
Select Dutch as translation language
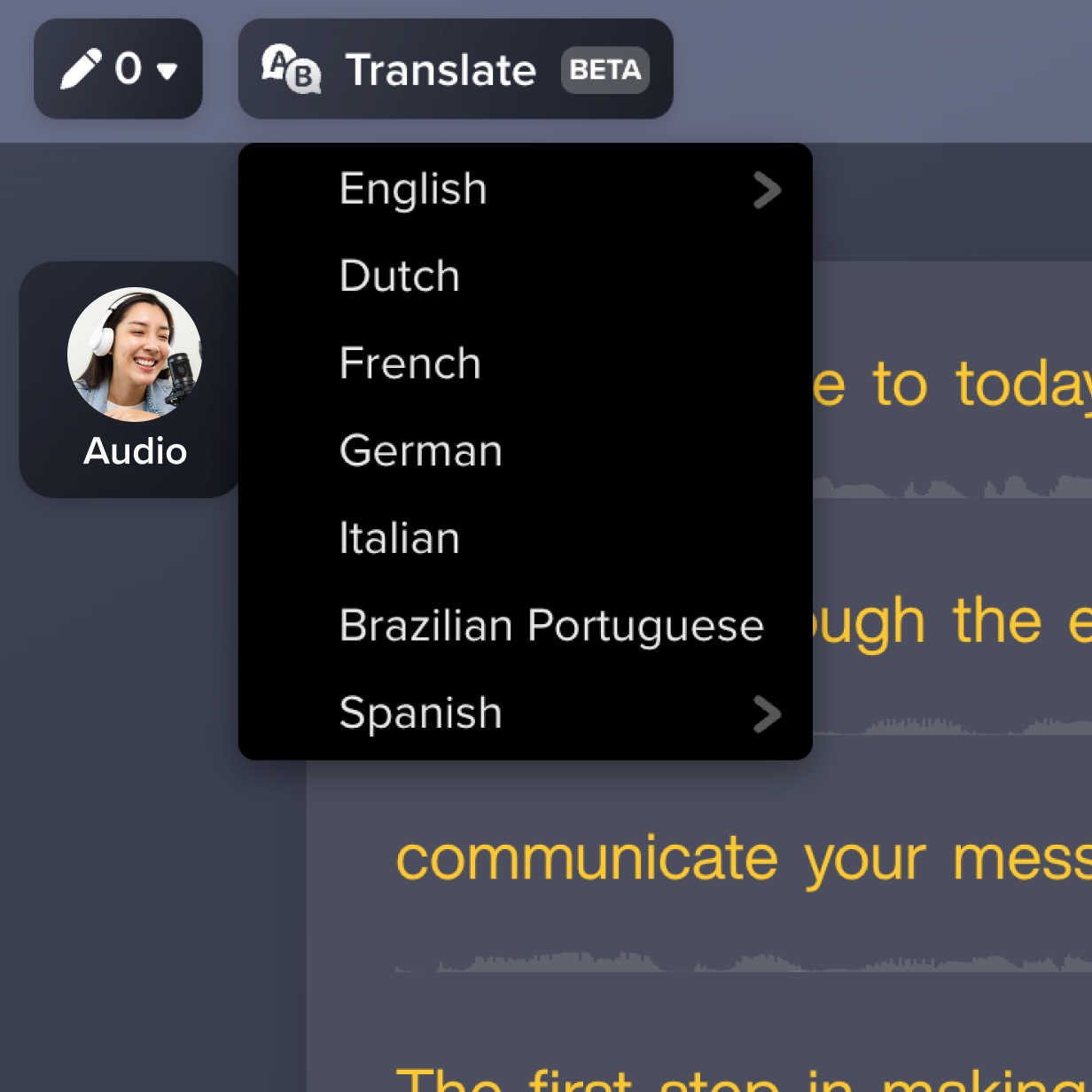tap(399, 276)
